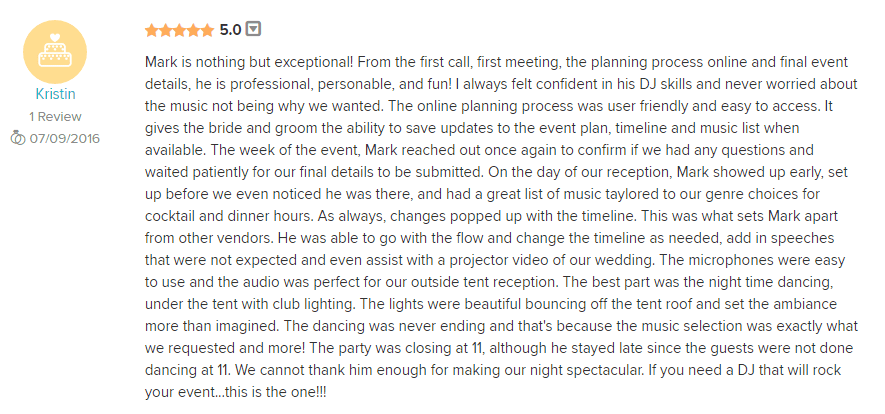
Task: Click the fourth orange rating star
Action: (x=194, y=30)
